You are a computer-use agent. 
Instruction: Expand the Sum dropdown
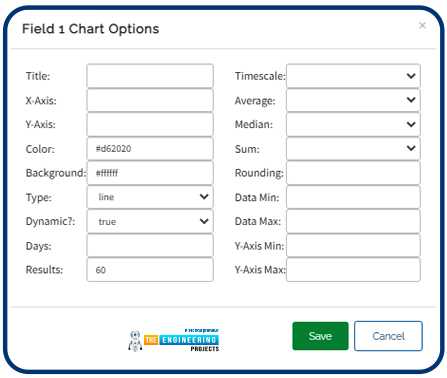[x=353, y=148]
